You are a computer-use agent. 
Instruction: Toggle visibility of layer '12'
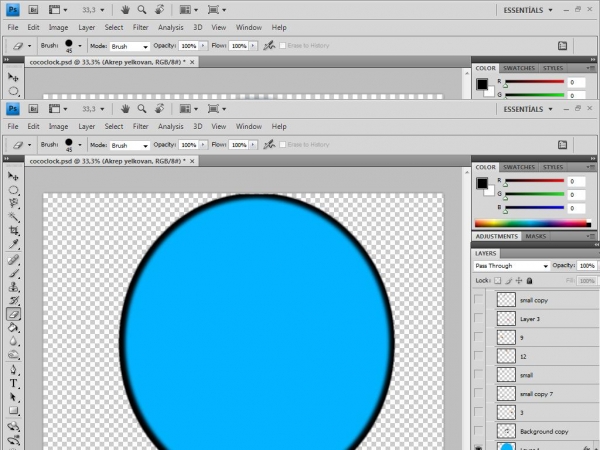pyautogui.click(x=478, y=355)
